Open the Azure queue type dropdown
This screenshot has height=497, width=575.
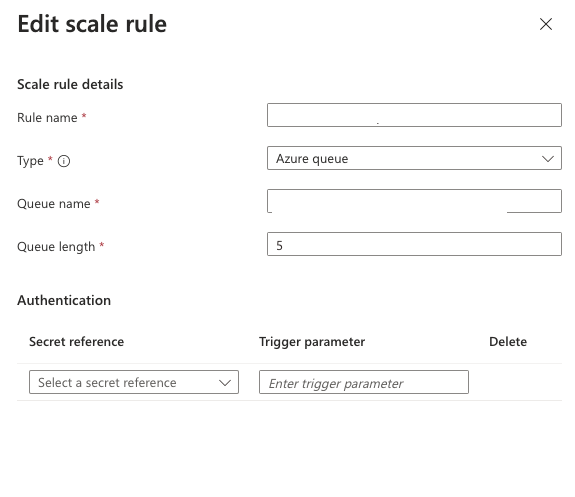[414, 158]
